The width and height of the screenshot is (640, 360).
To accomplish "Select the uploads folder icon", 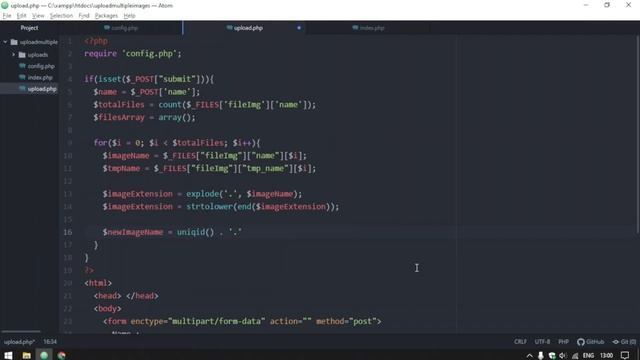I will click(x=22, y=55).
